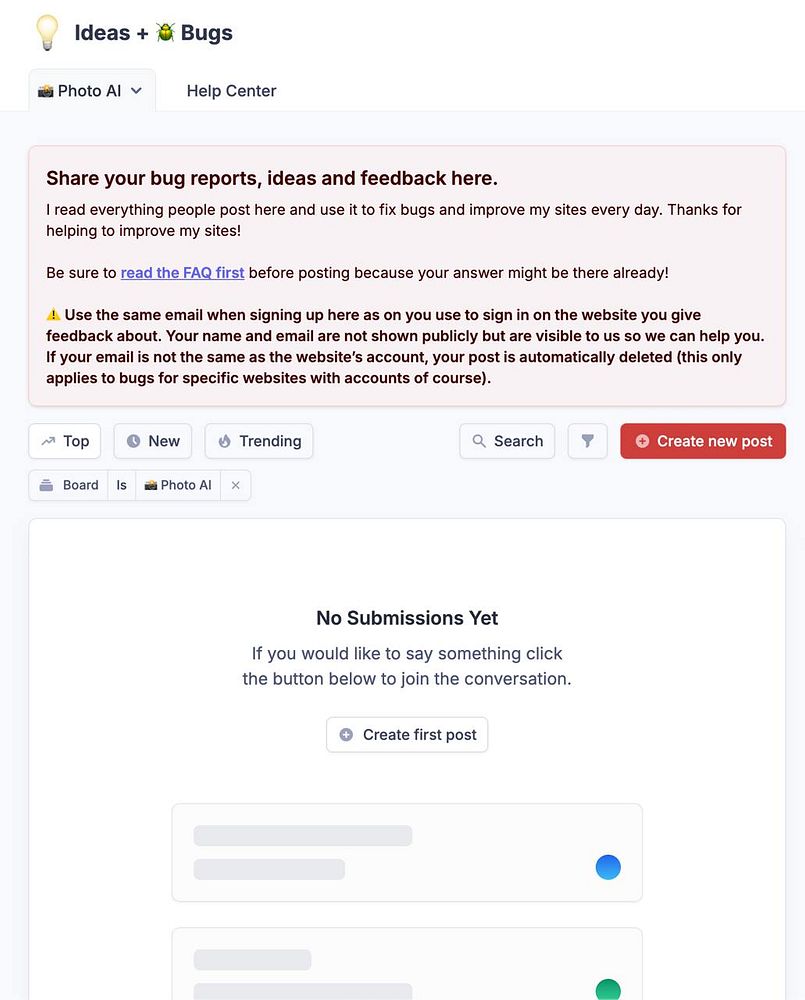Image resolution: width=805 pixels, height=1000 pixels.
Task: Click the funnel filter icon button
Action: (588, 441)
